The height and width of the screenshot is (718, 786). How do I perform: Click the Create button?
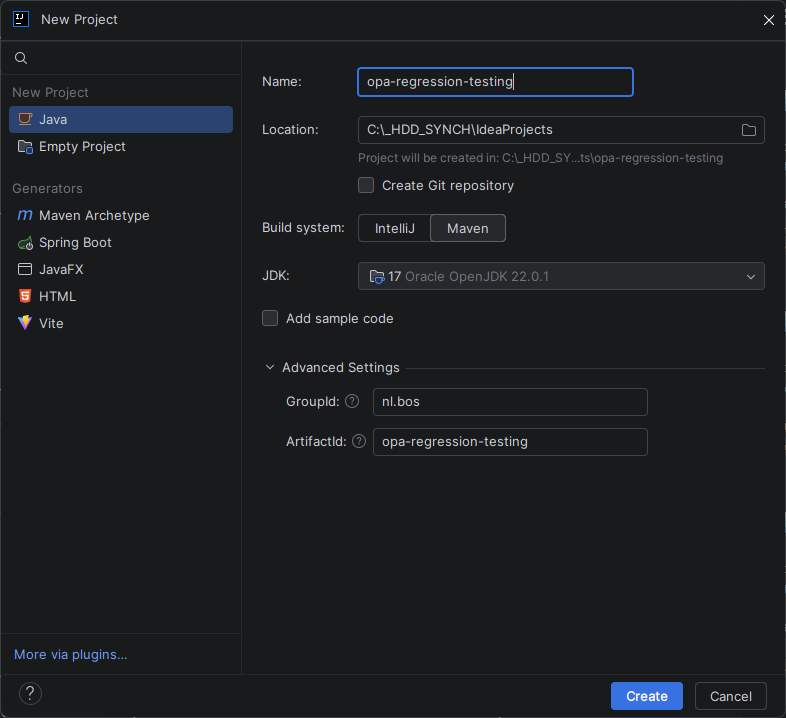pyautogui.click(x=647, y=696)
